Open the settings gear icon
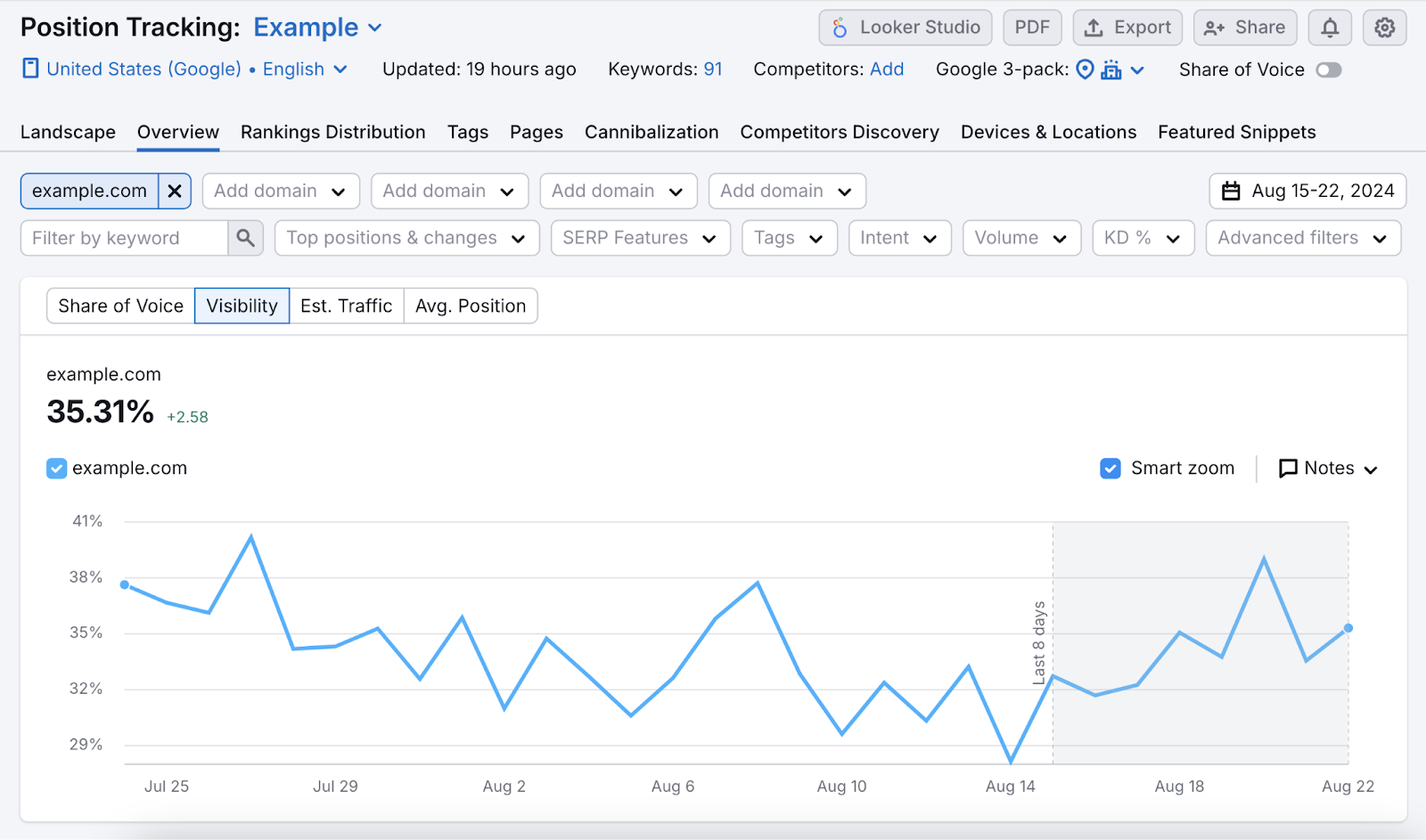 [x=1383, y=28]
